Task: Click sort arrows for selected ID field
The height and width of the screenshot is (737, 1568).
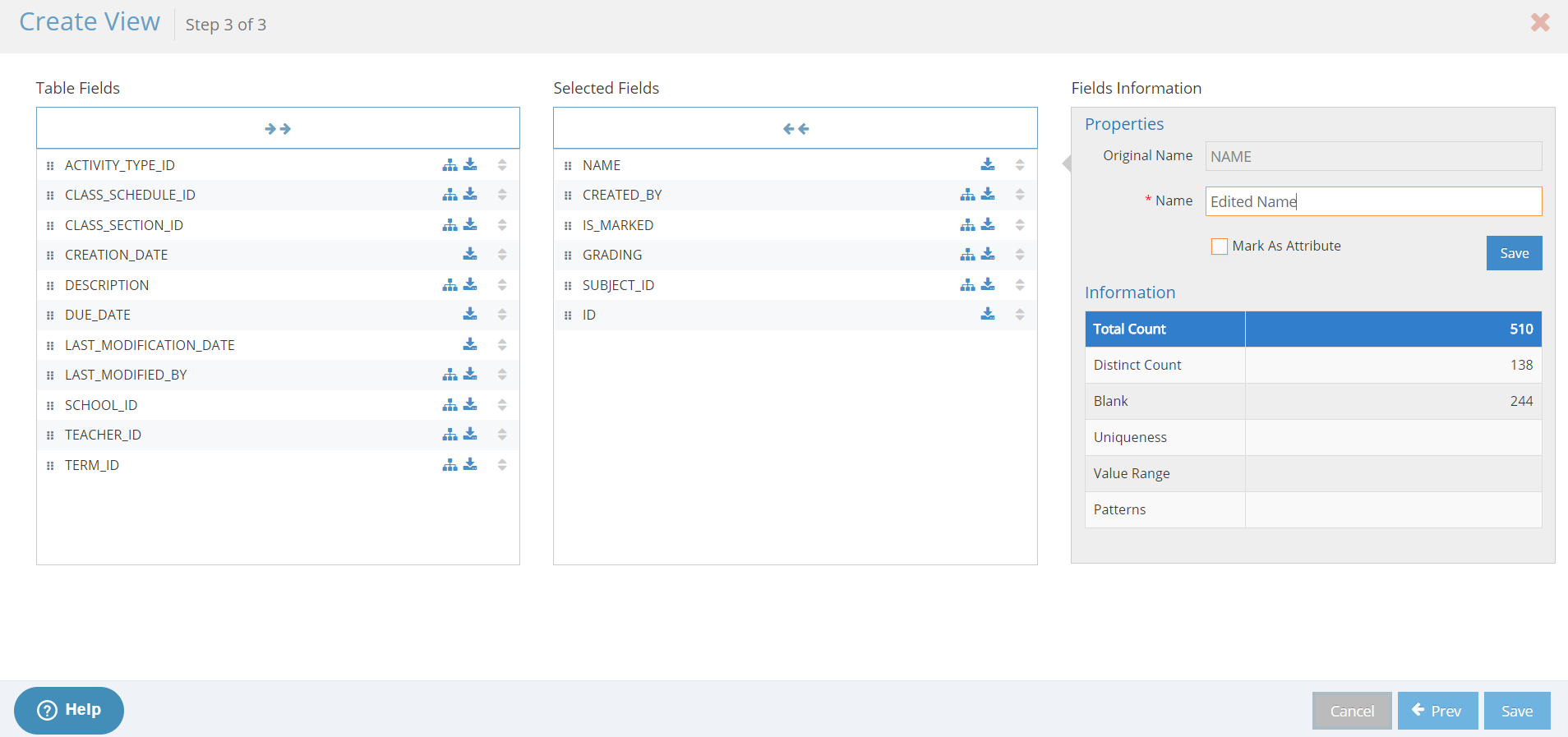Action: point(1020,315)
